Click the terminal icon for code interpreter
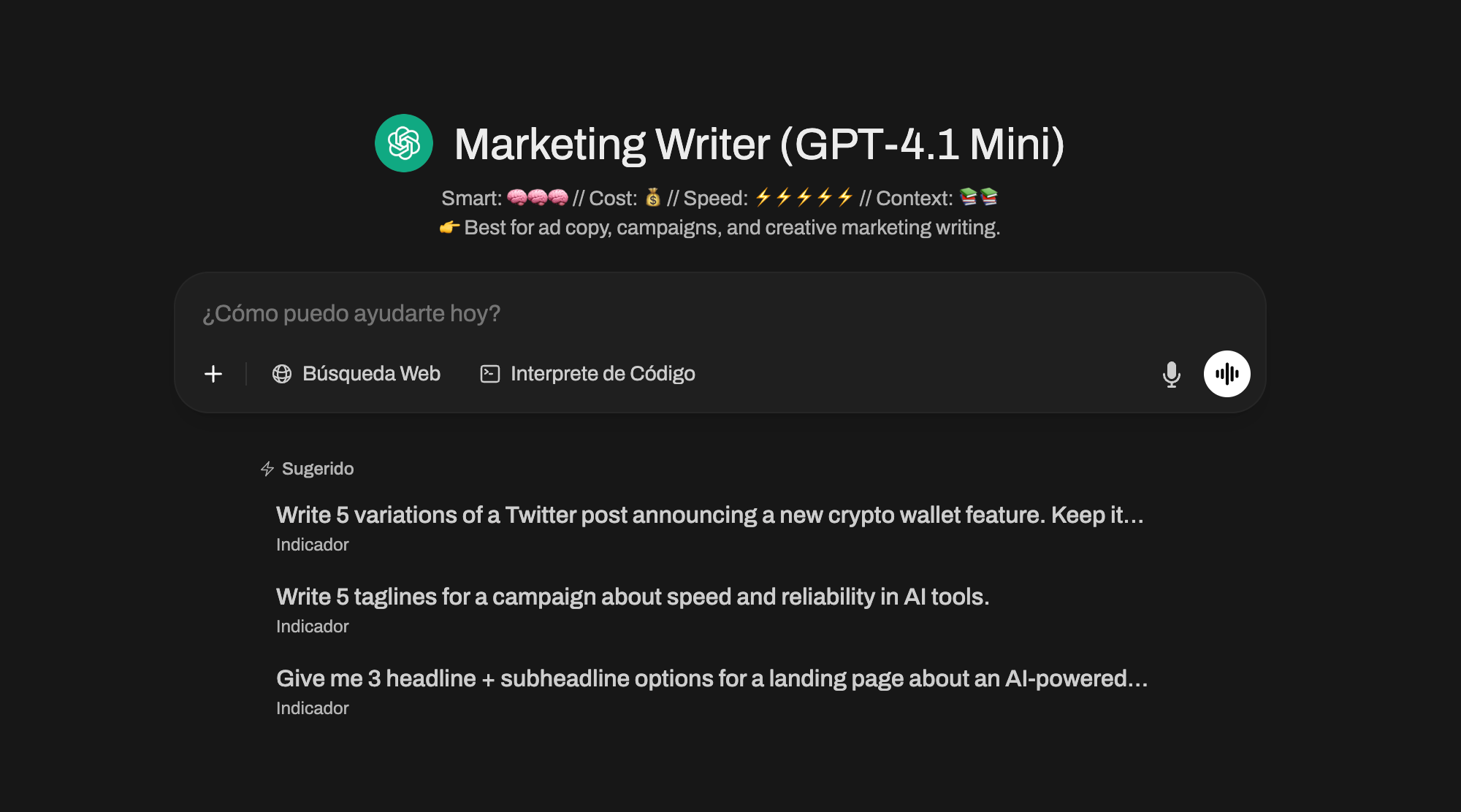 490,374
